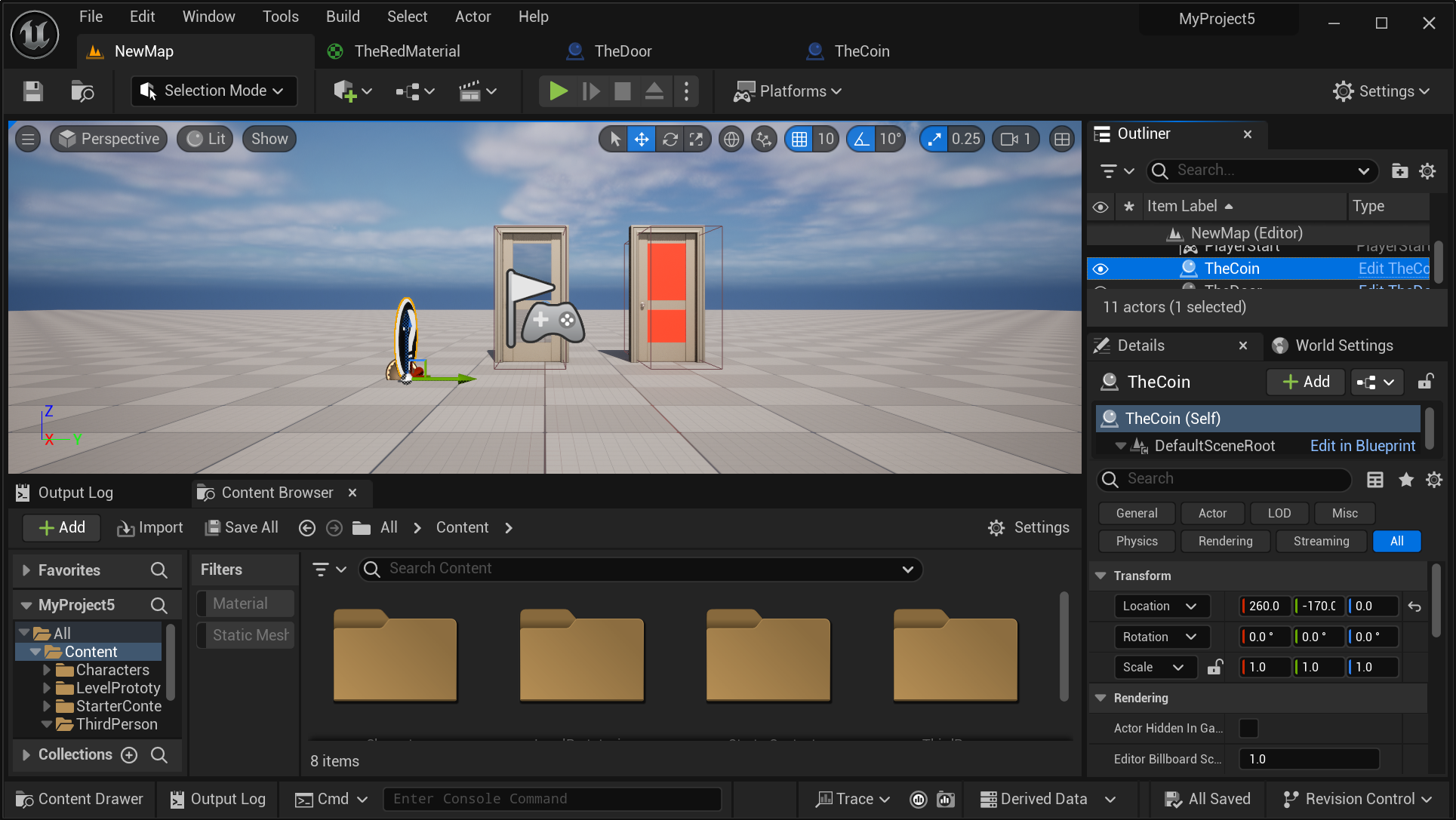The width and height of the screenshot is (1456, 820).
Task: Open Revision Control in status bar
Action: pos(1356,799)
